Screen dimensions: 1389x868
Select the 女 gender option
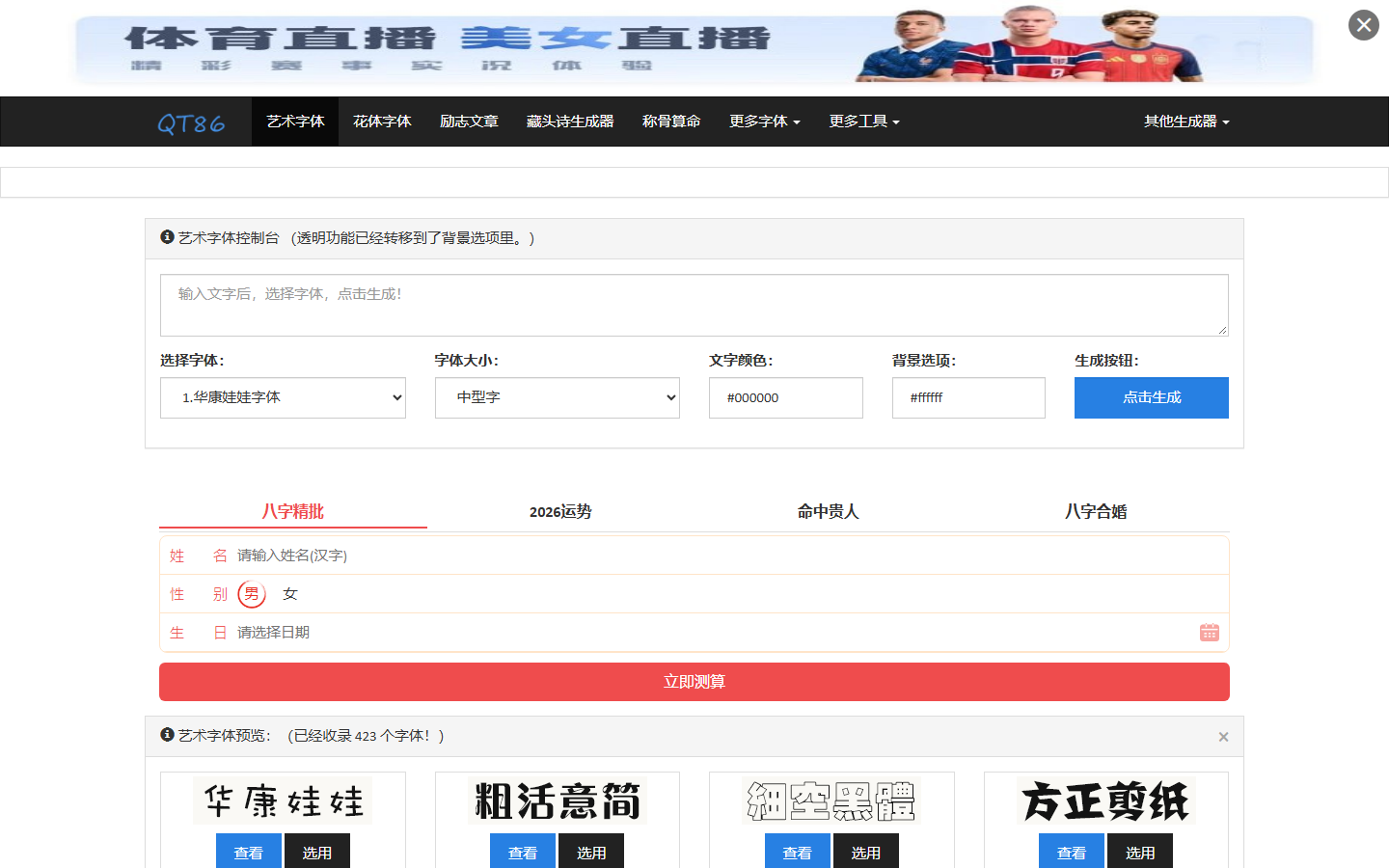290,594
